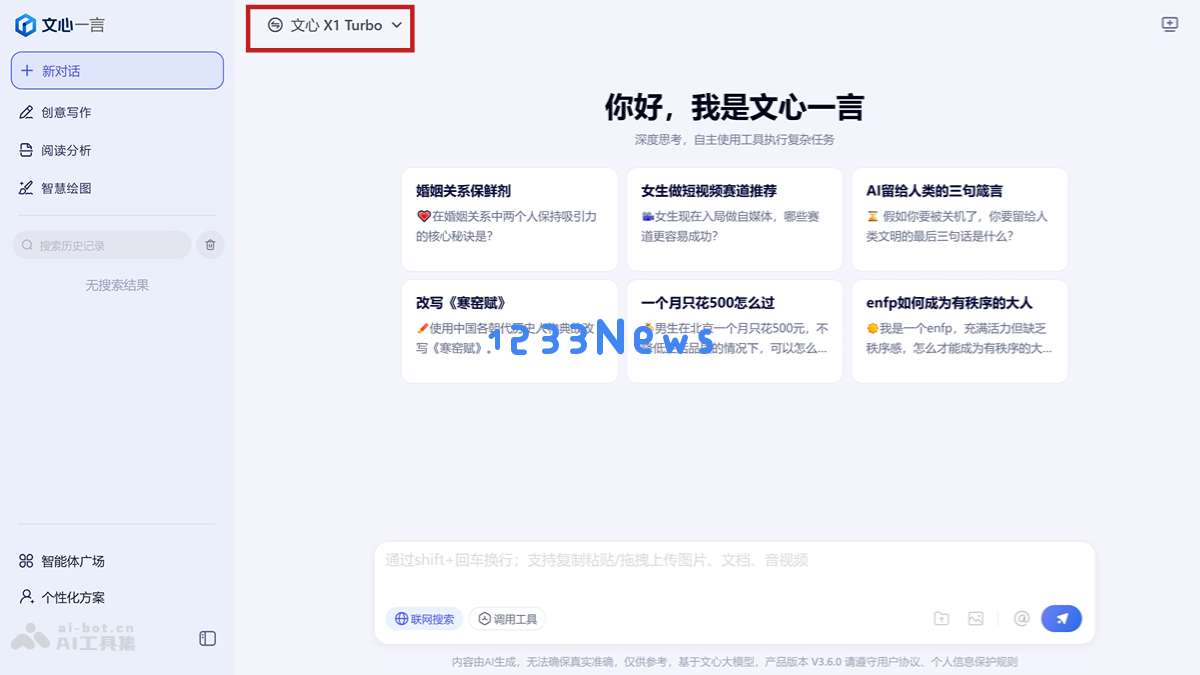Click the trash icon to delete history

click(x=210, y=245)
